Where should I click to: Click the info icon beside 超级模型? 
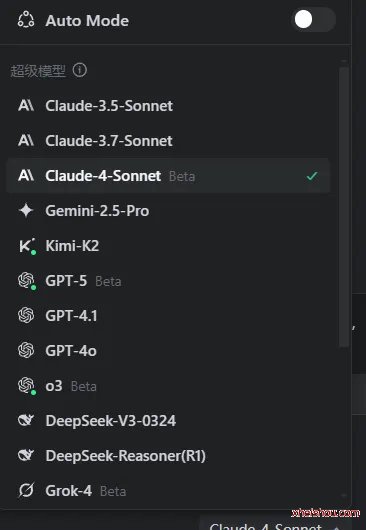(80, 70)
